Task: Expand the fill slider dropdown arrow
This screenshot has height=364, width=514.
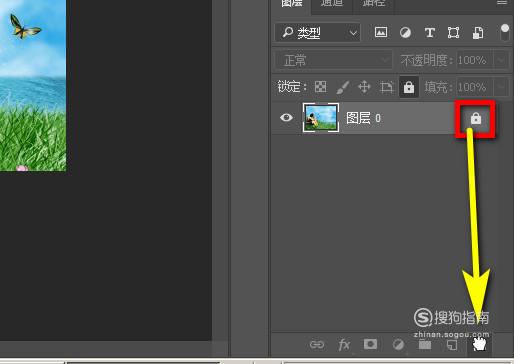Action: tap(501, 87)
